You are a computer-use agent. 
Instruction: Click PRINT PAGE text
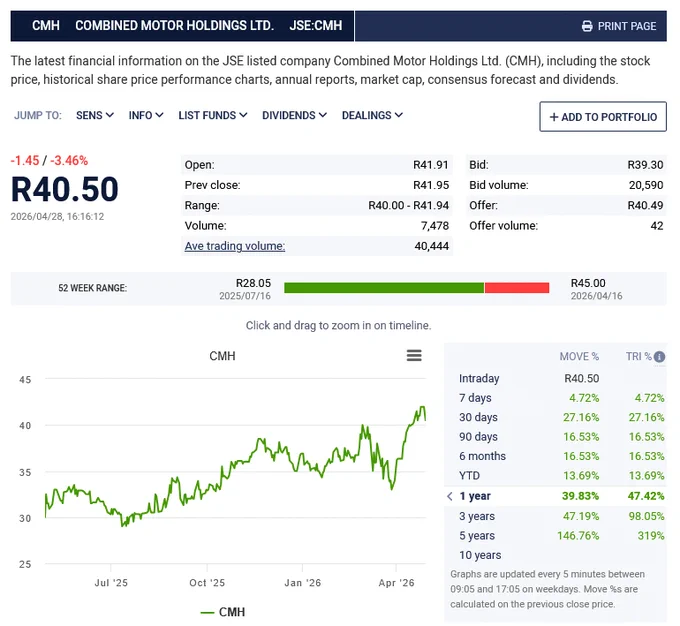627,26
